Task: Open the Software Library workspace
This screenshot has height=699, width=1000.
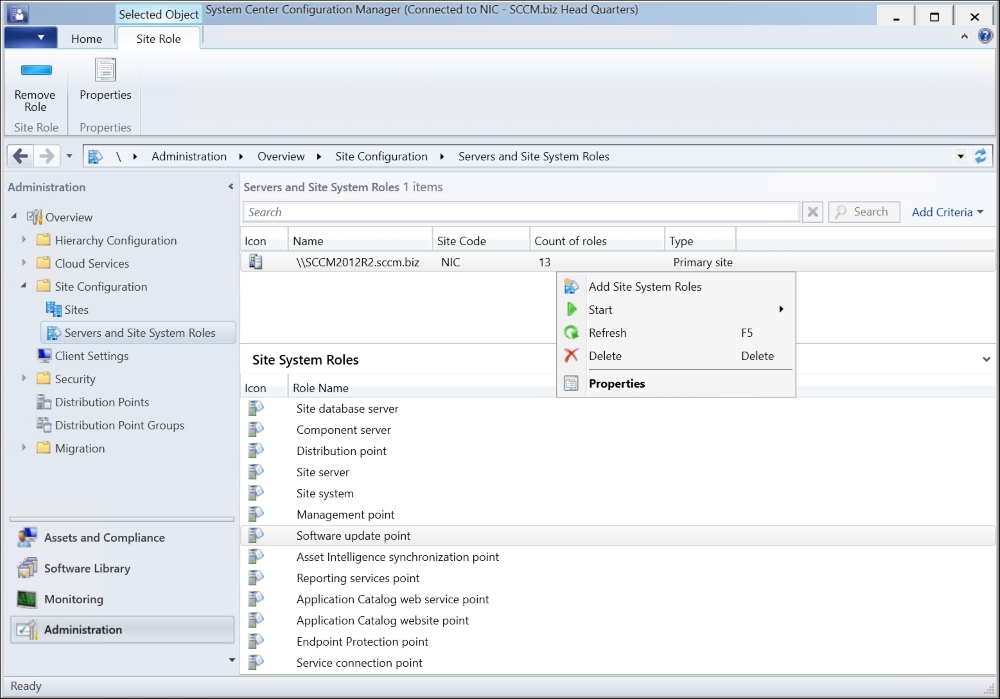Action: coord(87,569)
